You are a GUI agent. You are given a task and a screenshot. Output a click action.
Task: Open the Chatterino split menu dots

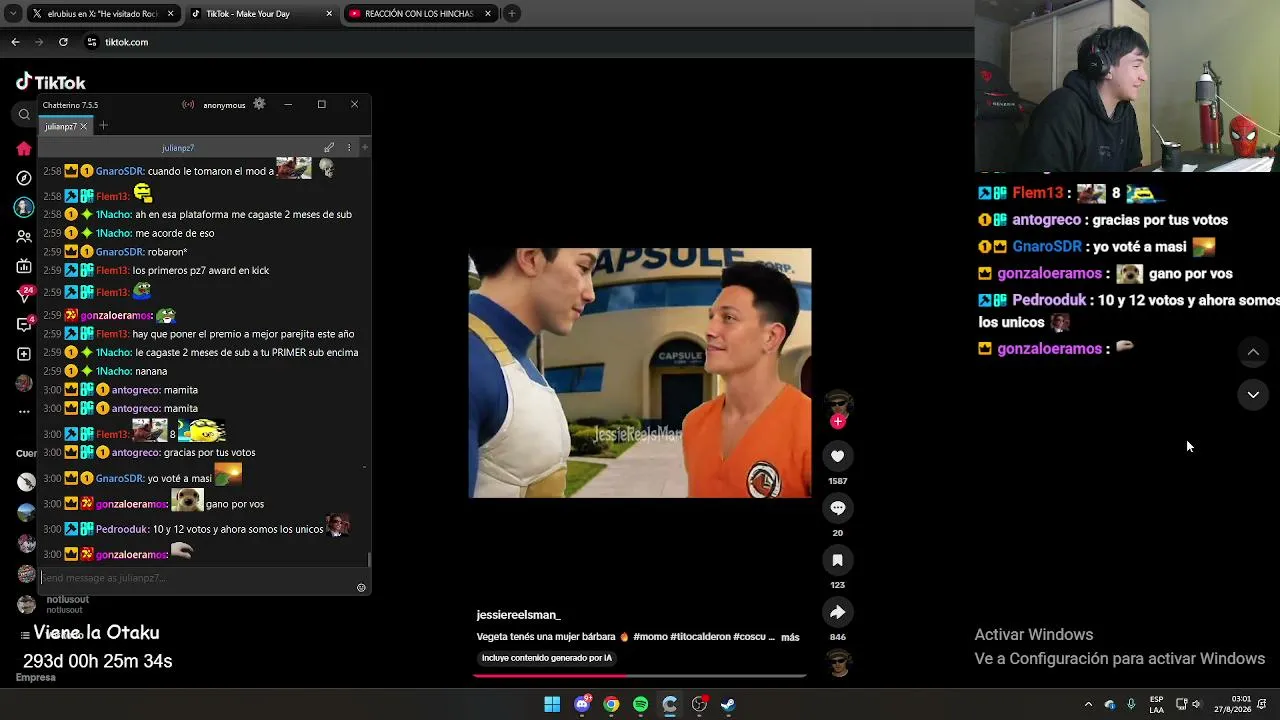[x=349, y=147]
